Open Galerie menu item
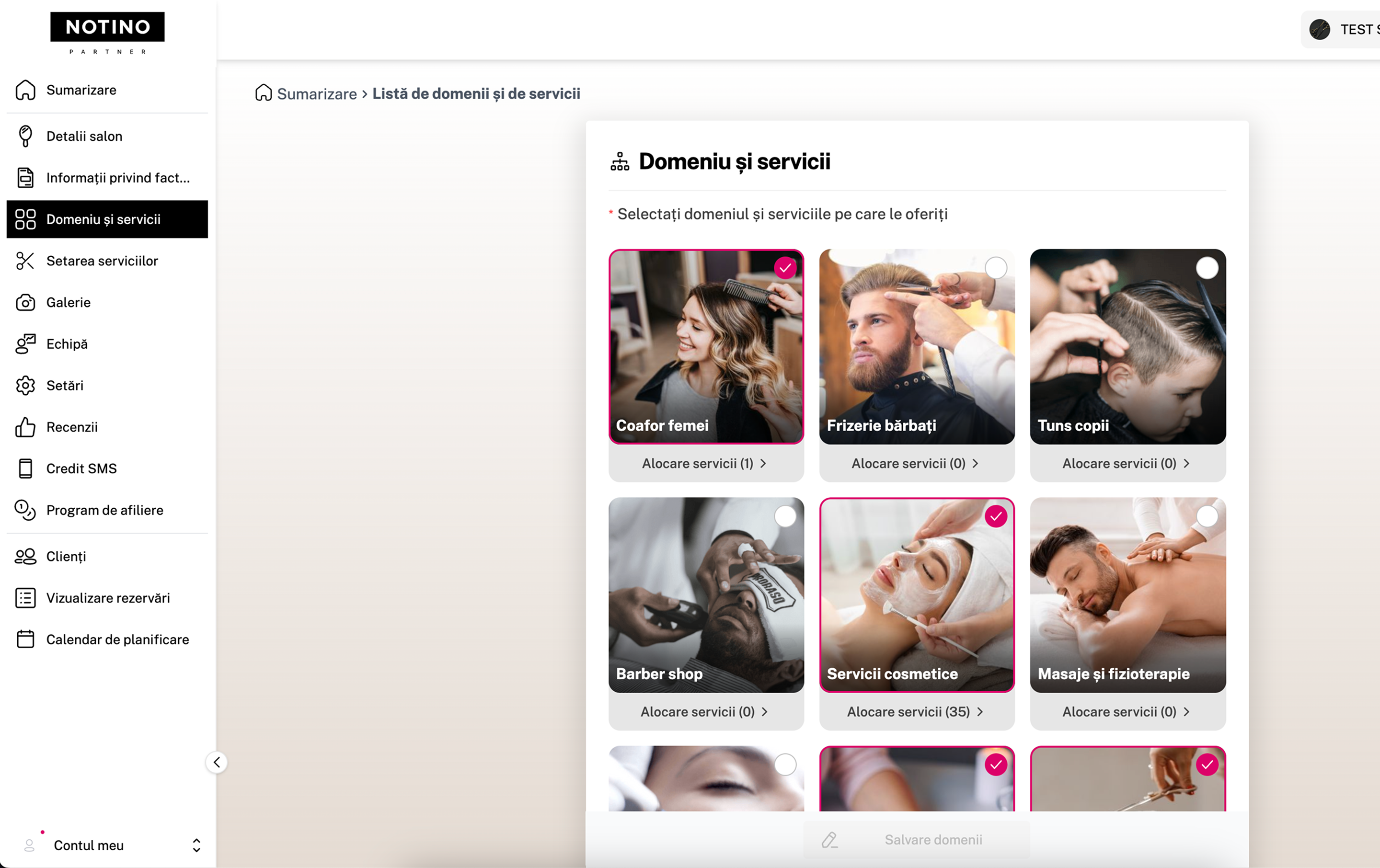 (x=107, y=303)
